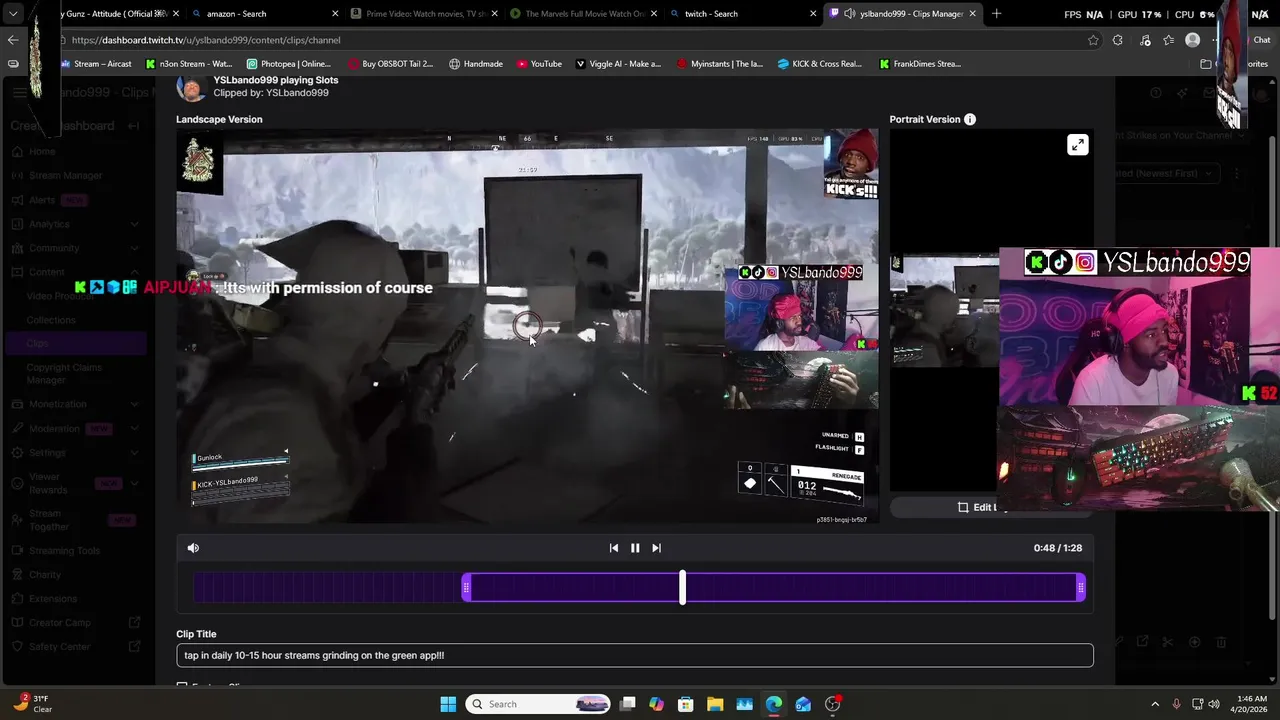Mute the clip audio with the speaker icon
Image resolution: width=1280 pixels, height=720 pixels.
[193, 548]
